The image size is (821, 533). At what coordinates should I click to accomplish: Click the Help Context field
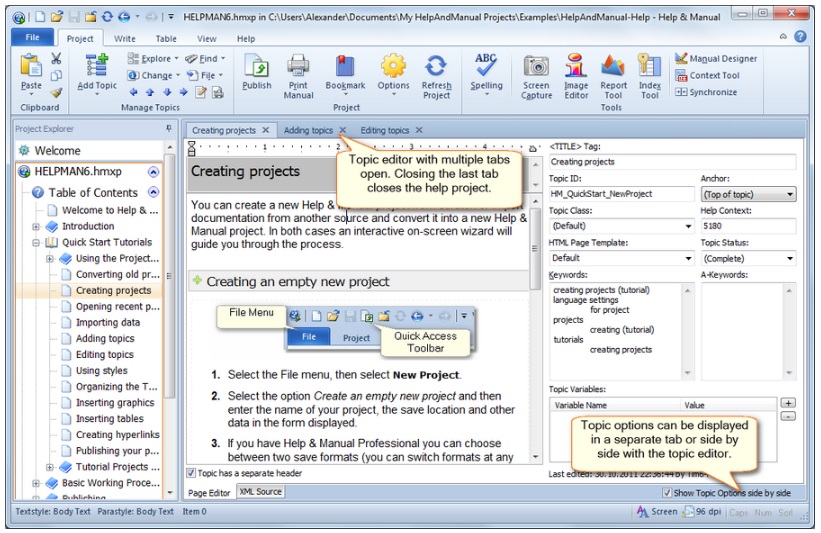point(748,226)
